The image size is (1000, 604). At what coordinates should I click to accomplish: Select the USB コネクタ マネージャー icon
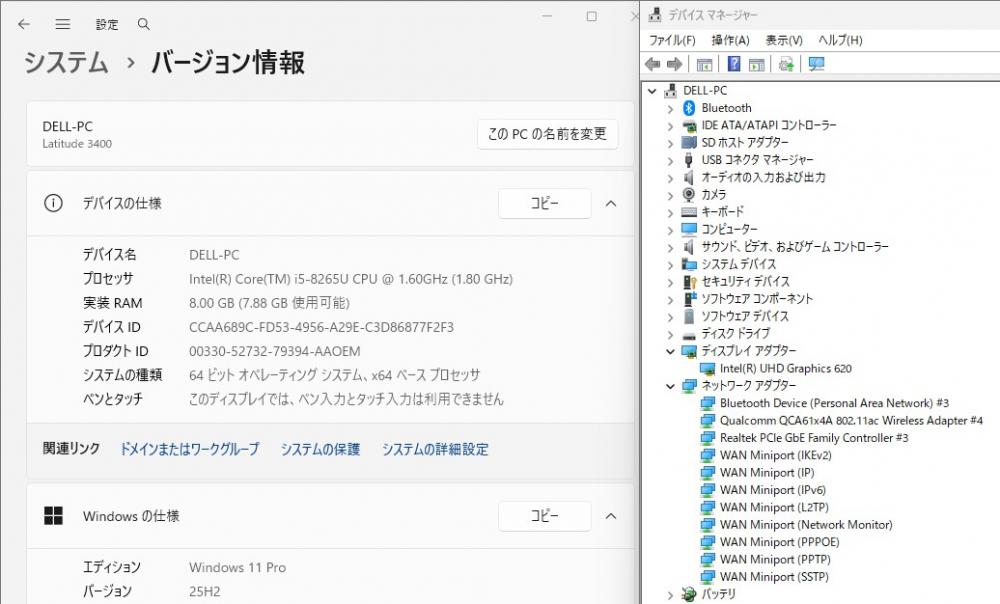[689, 159]
